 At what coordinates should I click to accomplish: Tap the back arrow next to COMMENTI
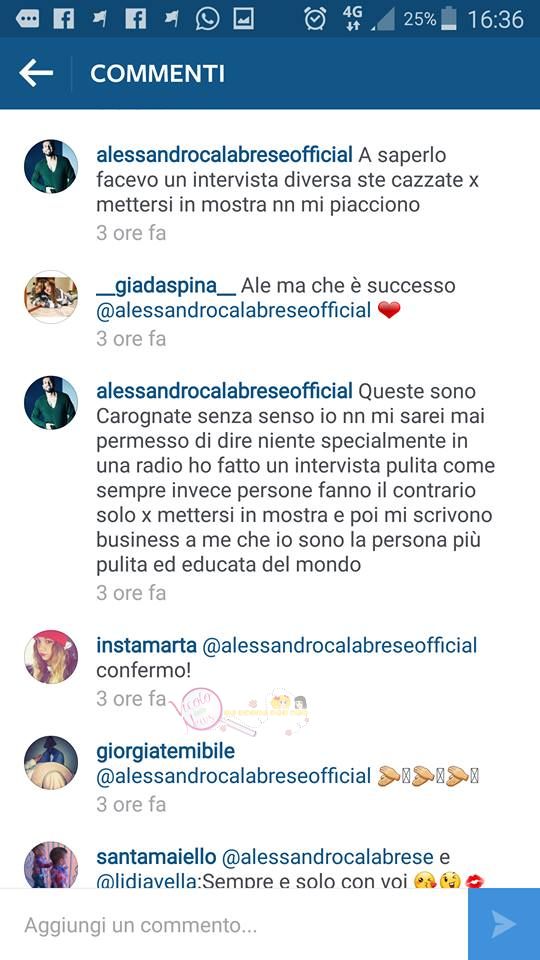(36, 73)
